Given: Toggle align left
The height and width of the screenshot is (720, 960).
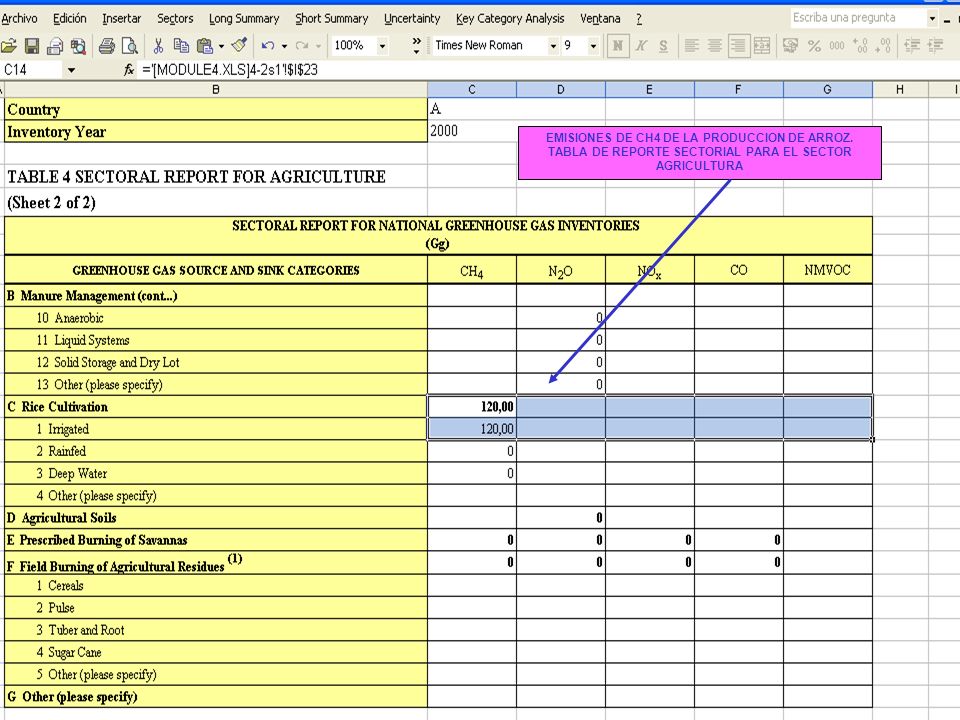Looking at the screenshot, I should pyautogui.click(x=692, y=45).
